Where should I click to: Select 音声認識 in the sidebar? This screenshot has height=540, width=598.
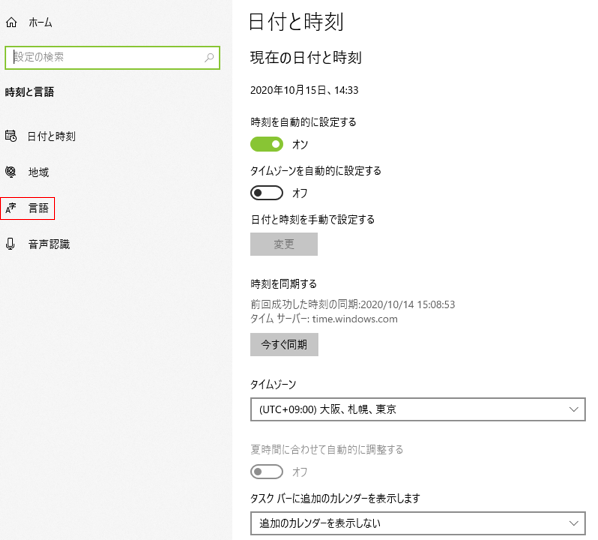(x=49, y=244)
